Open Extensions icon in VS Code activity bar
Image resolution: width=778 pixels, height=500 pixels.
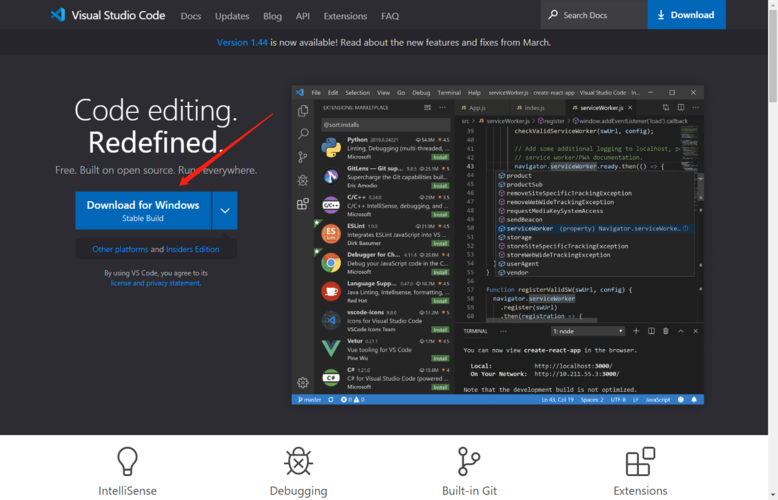[303, 204]
